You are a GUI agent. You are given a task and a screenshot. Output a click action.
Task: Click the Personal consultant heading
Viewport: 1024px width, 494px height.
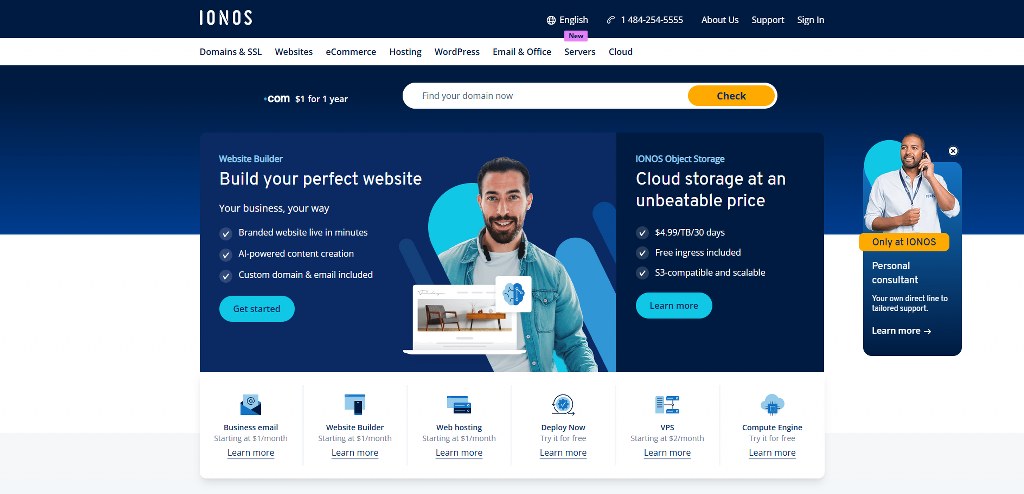[895, 272]
